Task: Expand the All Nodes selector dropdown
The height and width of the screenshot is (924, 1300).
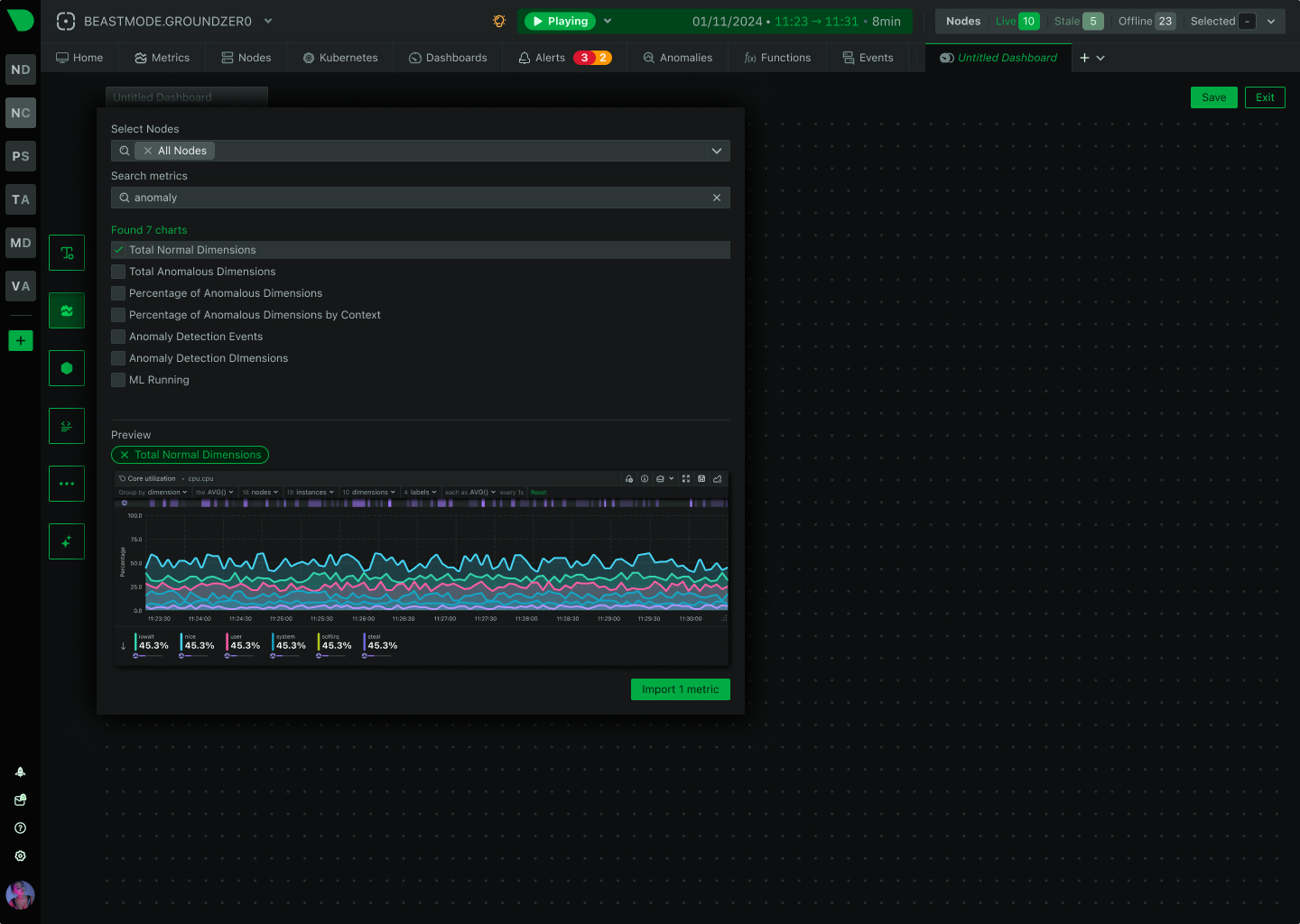Action: click(x=716, y=151)
